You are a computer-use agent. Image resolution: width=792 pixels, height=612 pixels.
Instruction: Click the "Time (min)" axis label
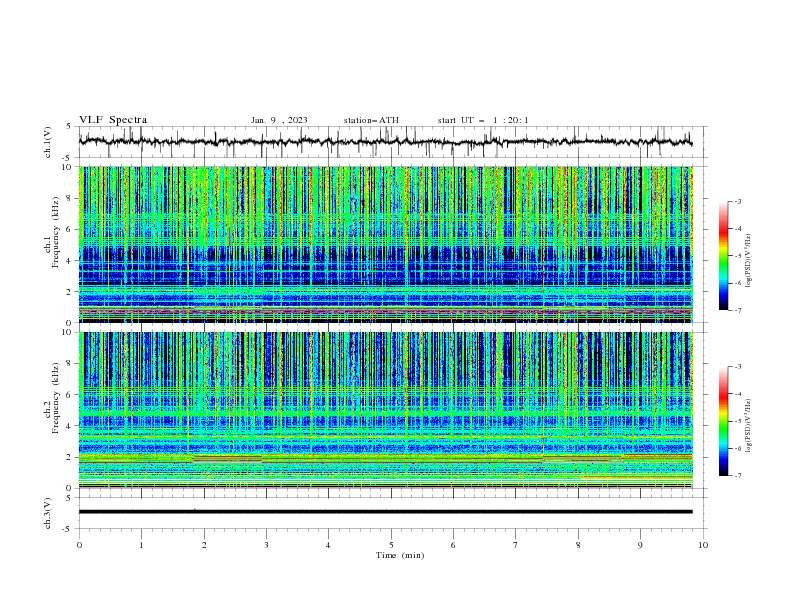click(x=400, y=555)
